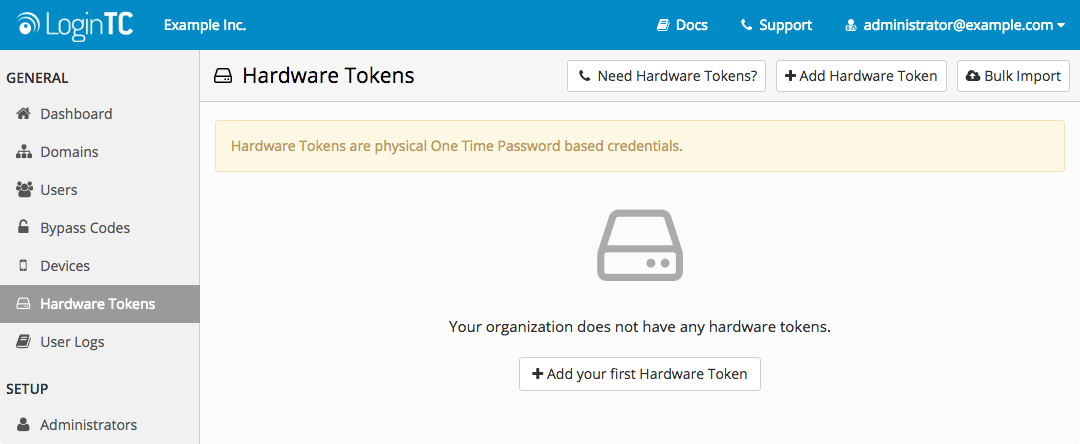Click the Bulk Import button

[1013, 76]
